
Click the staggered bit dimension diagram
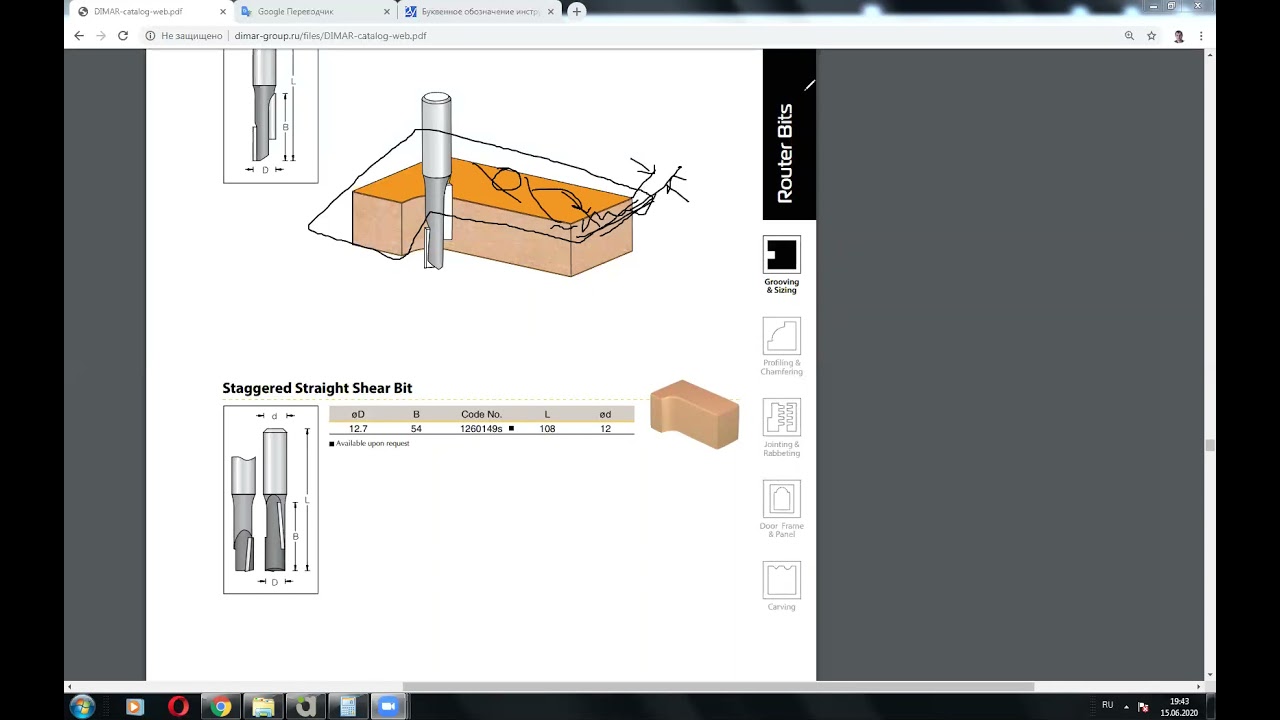coord(271,499)
